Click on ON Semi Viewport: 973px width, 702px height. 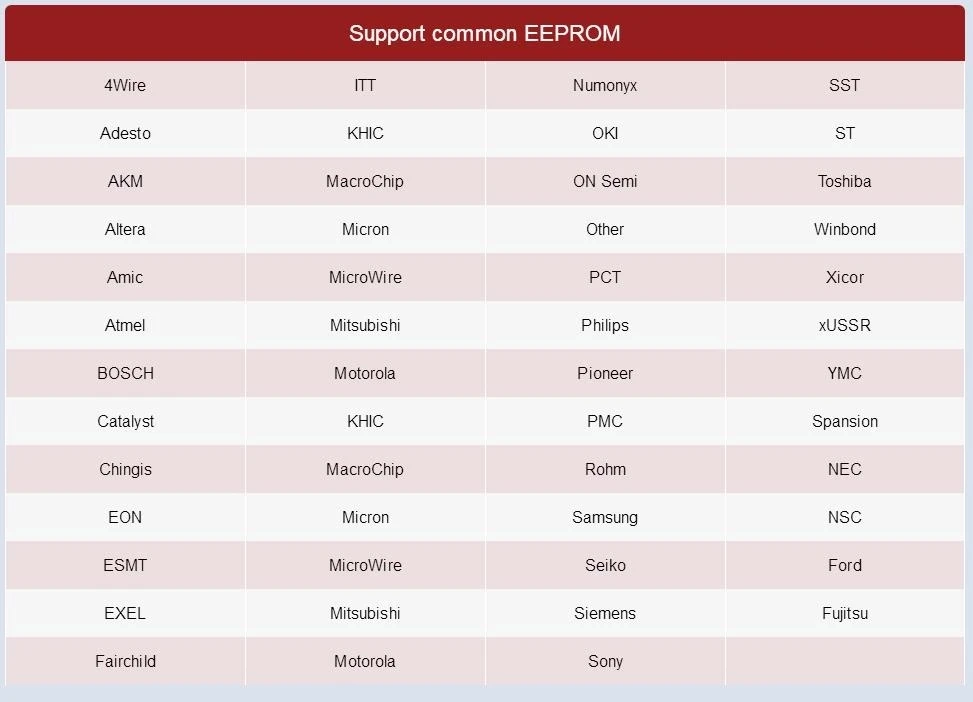[x=605, y=181]
